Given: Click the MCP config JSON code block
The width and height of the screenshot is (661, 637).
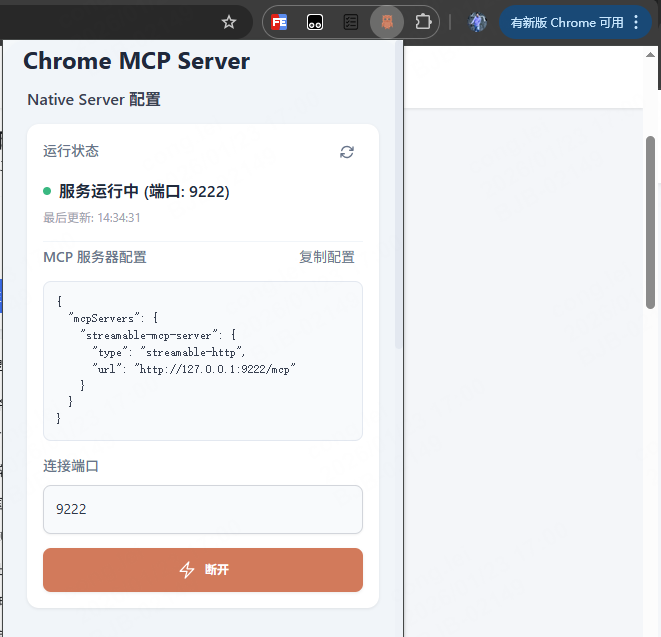Looking at the screenshot, I should click(x=203, y=361).
